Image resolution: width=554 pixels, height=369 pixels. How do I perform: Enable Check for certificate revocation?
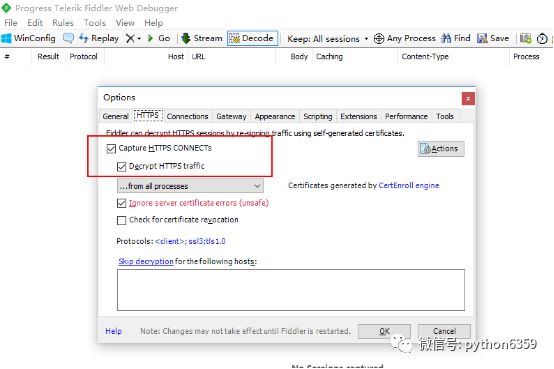(121, 220)
